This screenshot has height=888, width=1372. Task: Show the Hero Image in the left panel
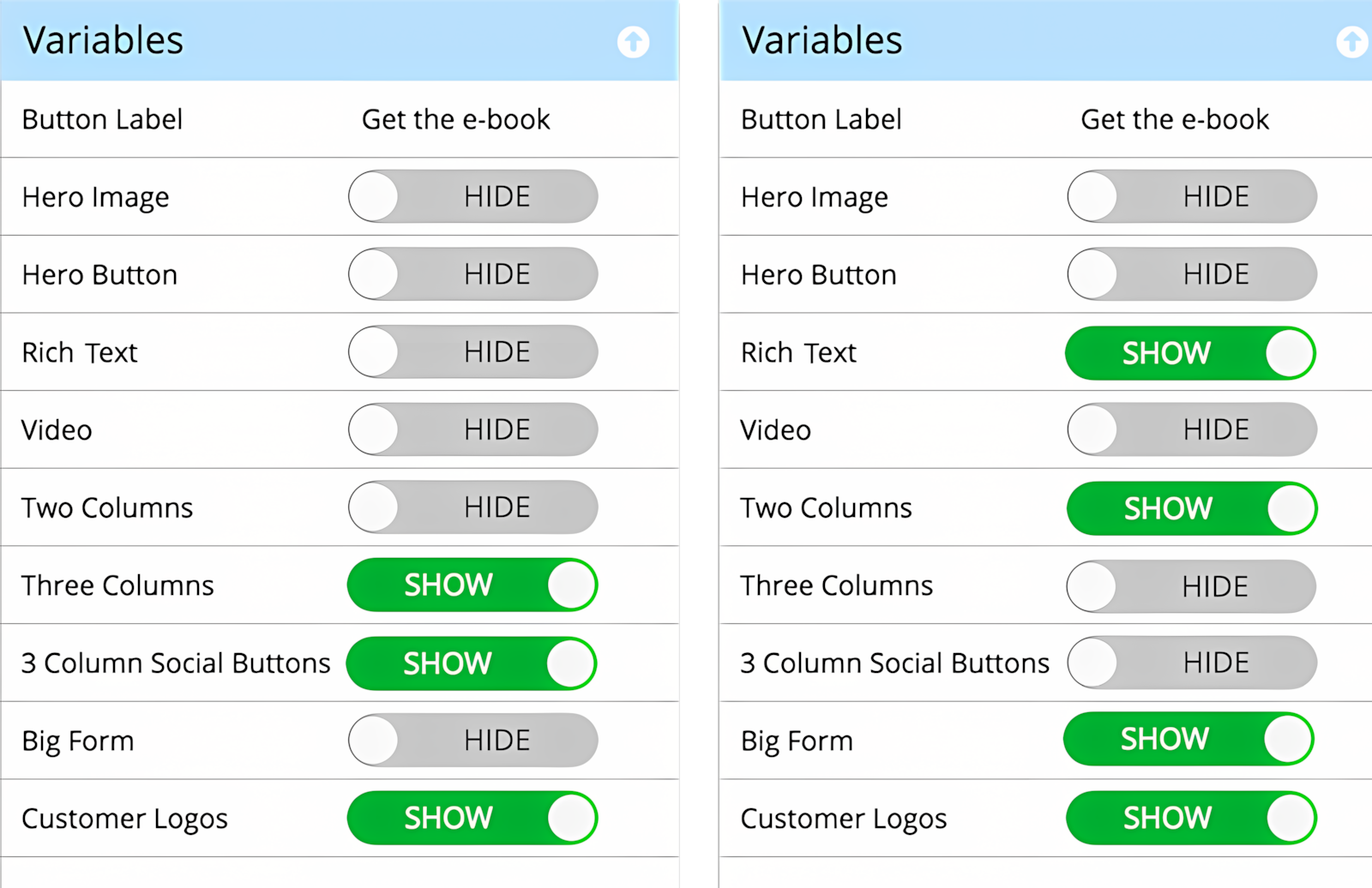click(x=472, y=196)
